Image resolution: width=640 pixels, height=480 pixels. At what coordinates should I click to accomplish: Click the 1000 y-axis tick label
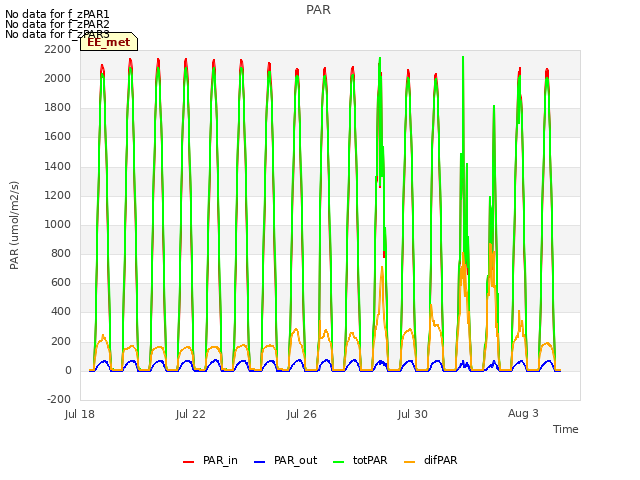[58, 224]
